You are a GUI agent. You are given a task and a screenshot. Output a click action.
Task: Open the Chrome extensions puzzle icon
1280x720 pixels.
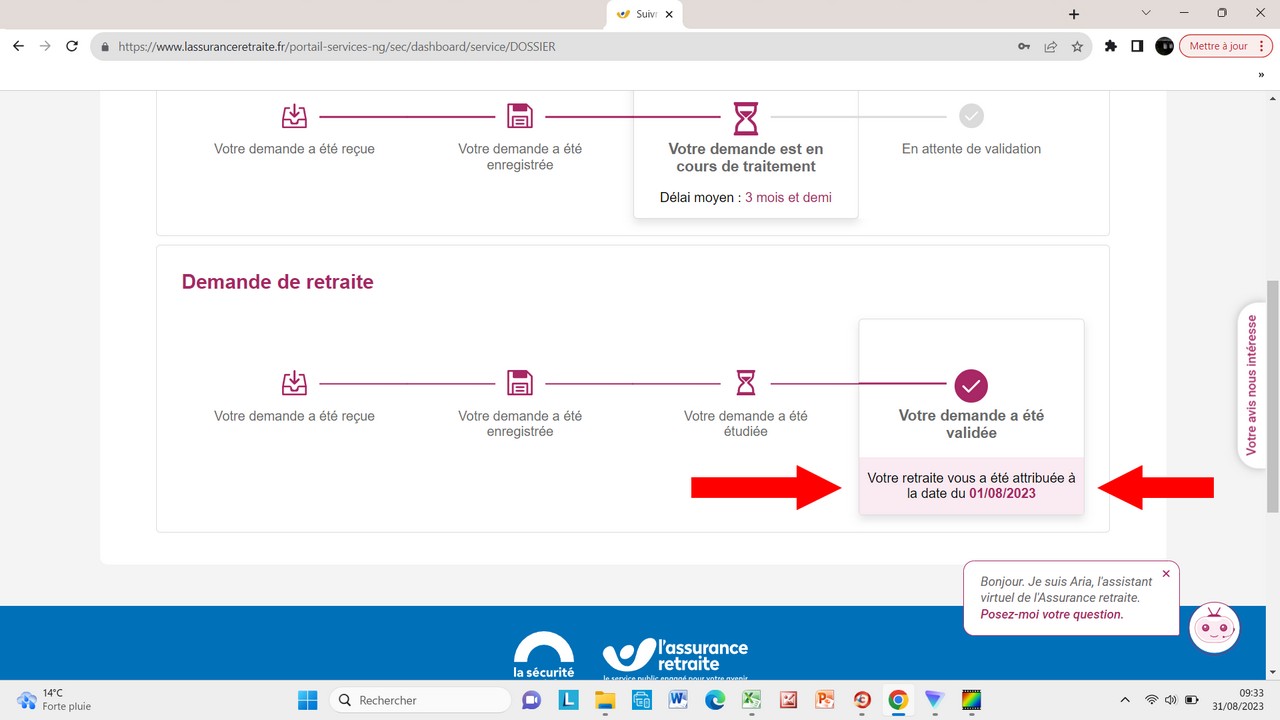pos(1110,46)
